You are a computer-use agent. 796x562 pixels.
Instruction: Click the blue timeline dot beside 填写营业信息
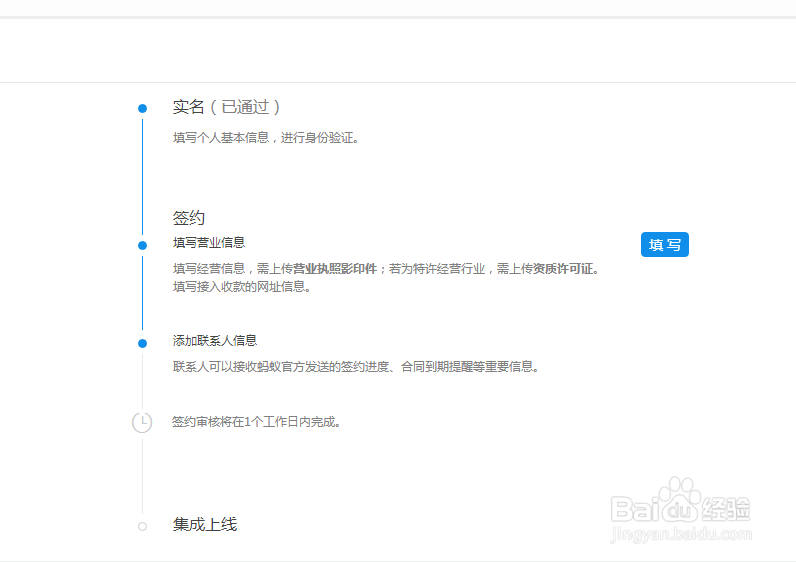[143, 245]
